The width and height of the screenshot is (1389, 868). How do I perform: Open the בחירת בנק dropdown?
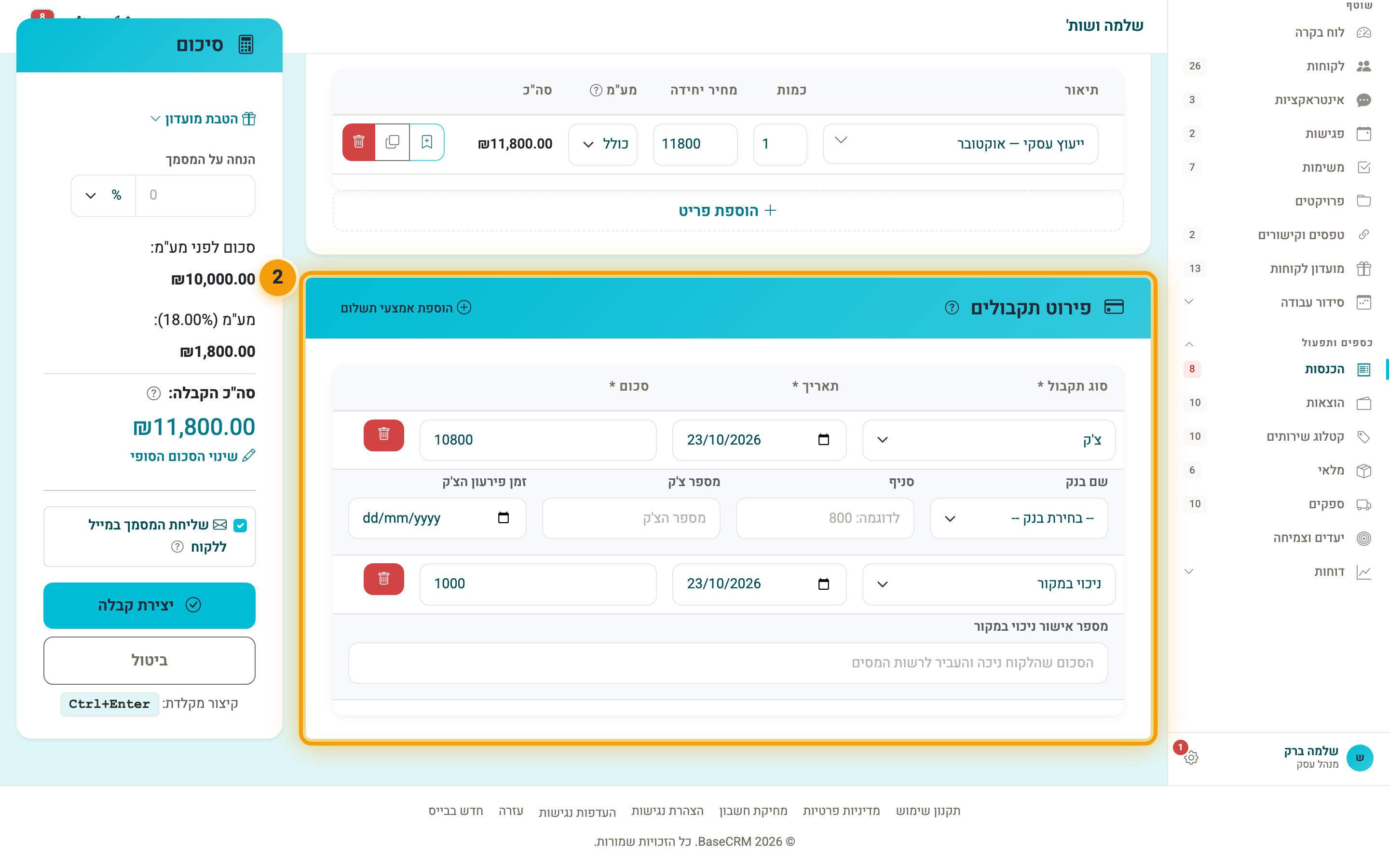coord(1018,518)
